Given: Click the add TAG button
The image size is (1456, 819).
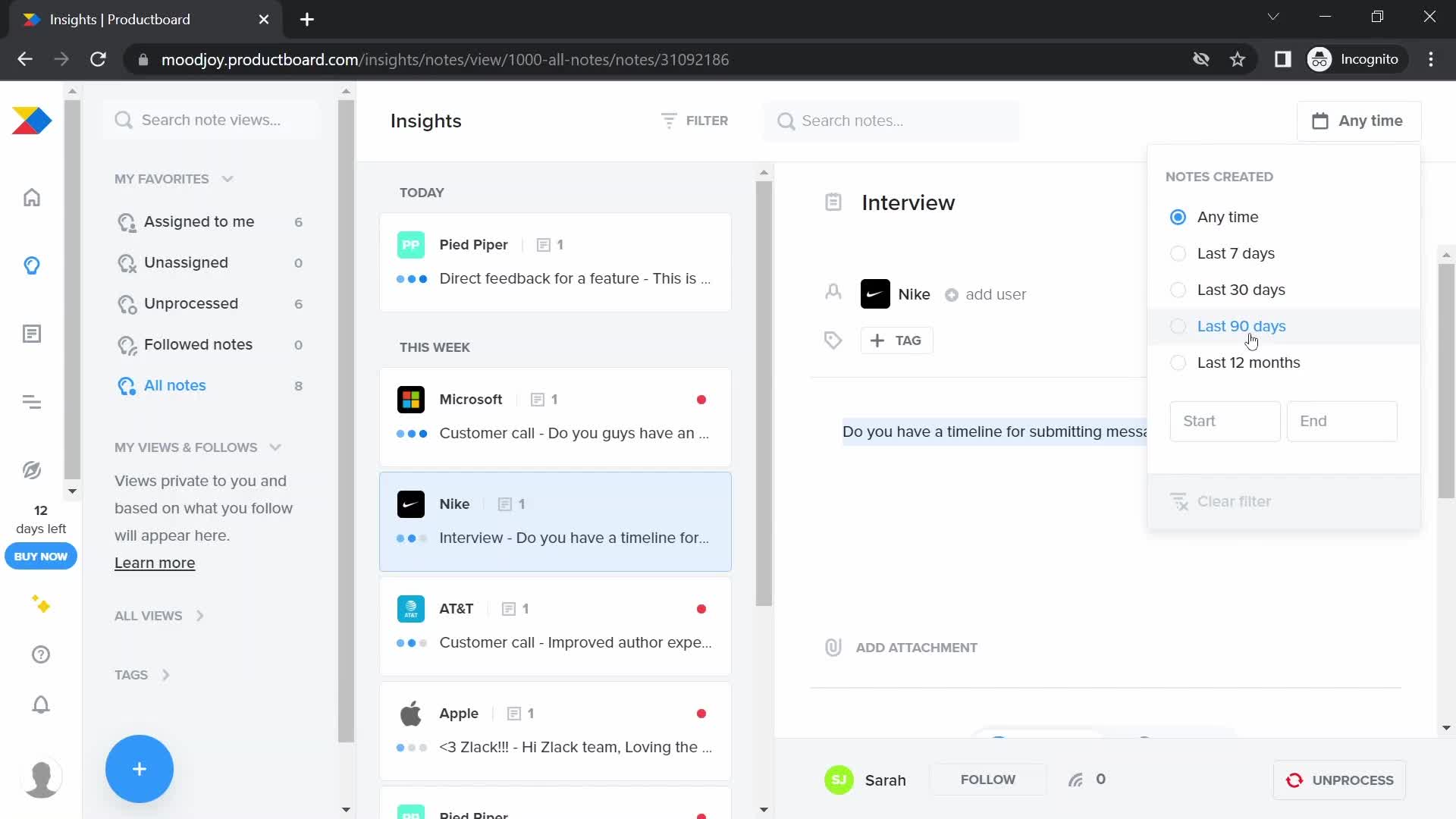Looking at the screenshot, I should tap(896, 340).
